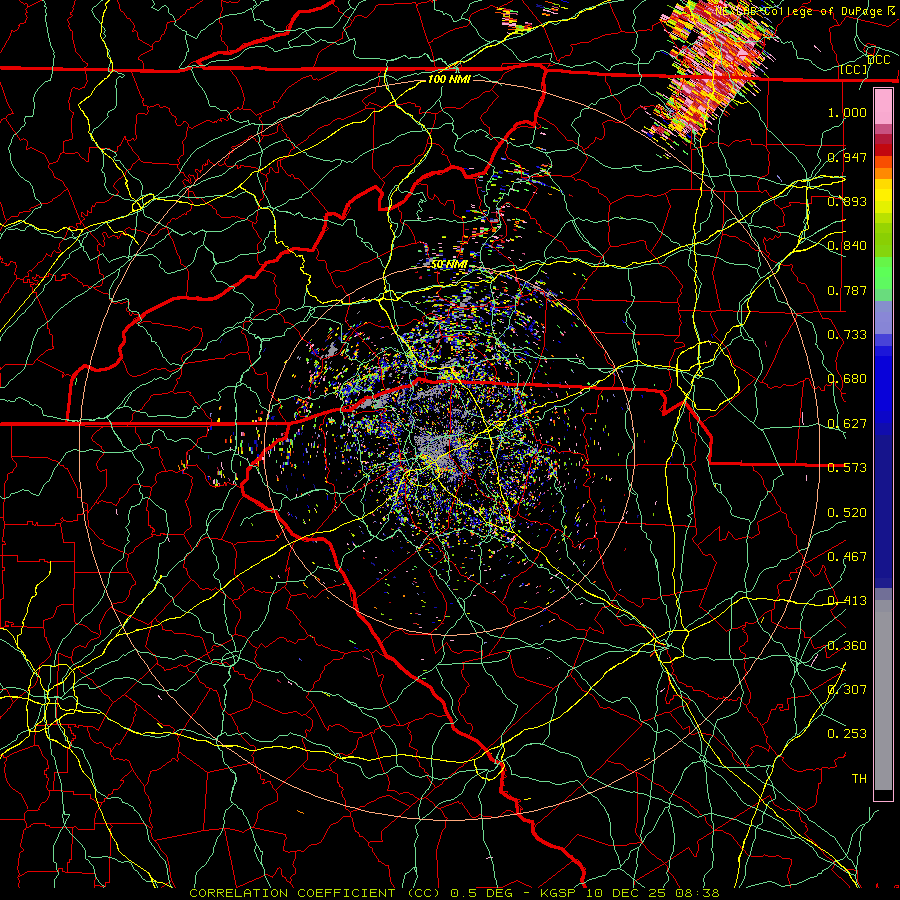
Task: Click the 0.680 scale value
Action: pyautogui.click(x=847, y=379)
